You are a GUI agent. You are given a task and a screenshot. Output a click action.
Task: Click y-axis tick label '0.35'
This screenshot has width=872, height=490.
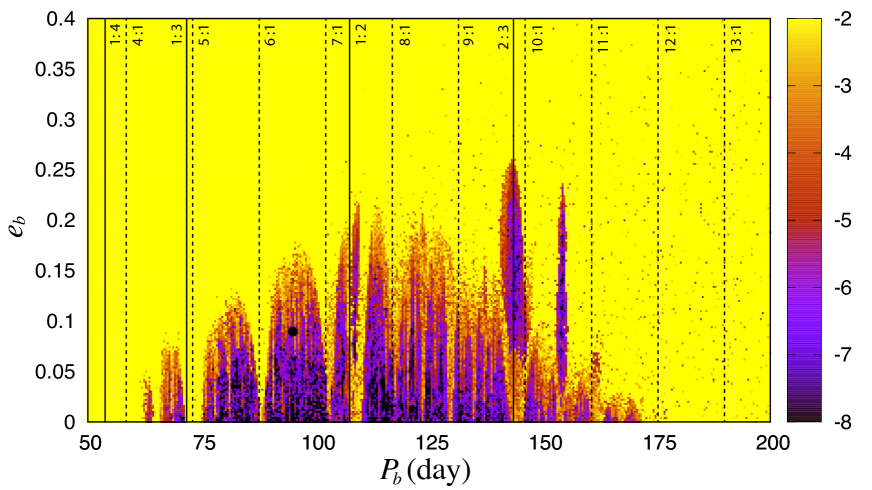click(x=55, y=70)
